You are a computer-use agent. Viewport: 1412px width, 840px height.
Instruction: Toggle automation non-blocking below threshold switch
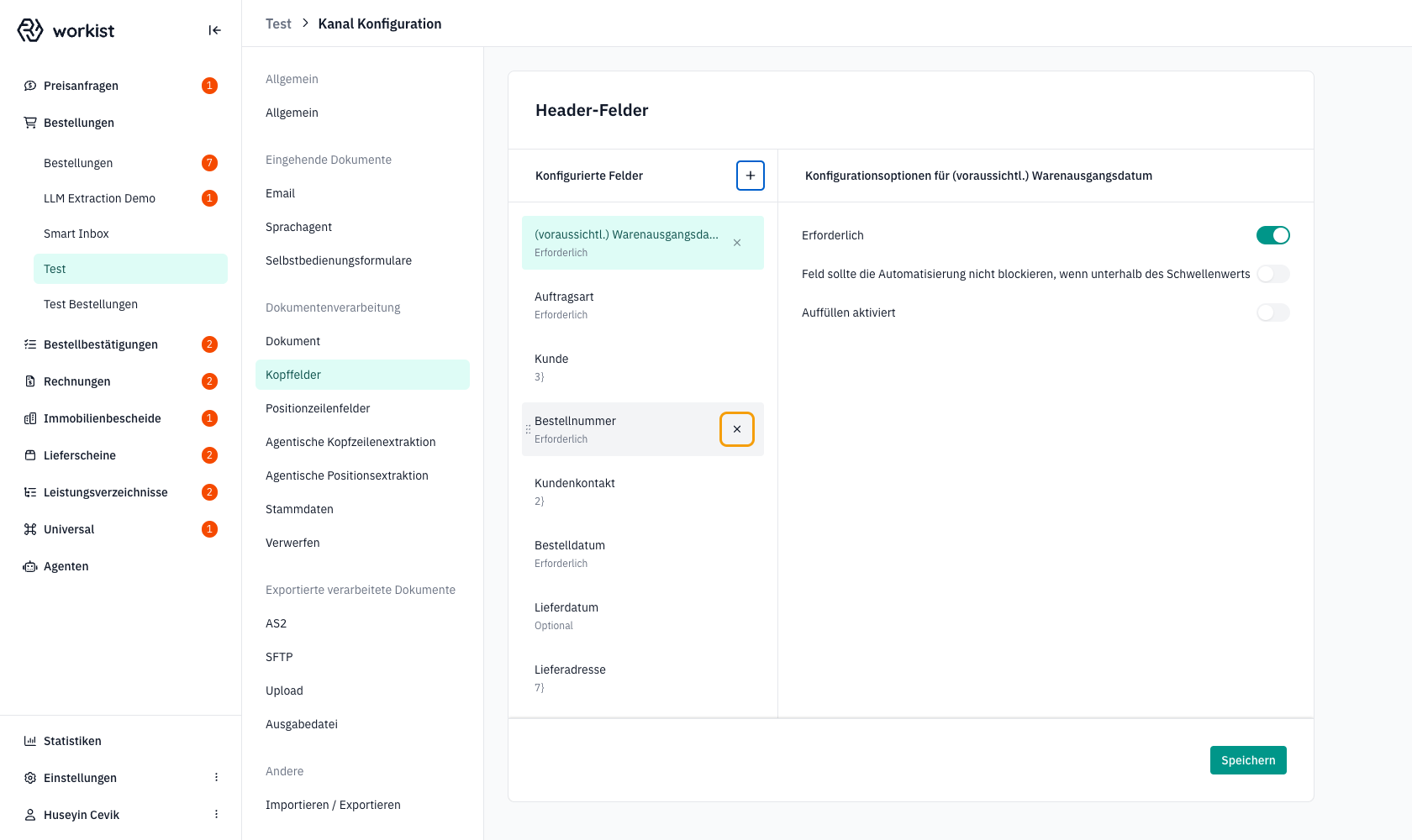1273,274
